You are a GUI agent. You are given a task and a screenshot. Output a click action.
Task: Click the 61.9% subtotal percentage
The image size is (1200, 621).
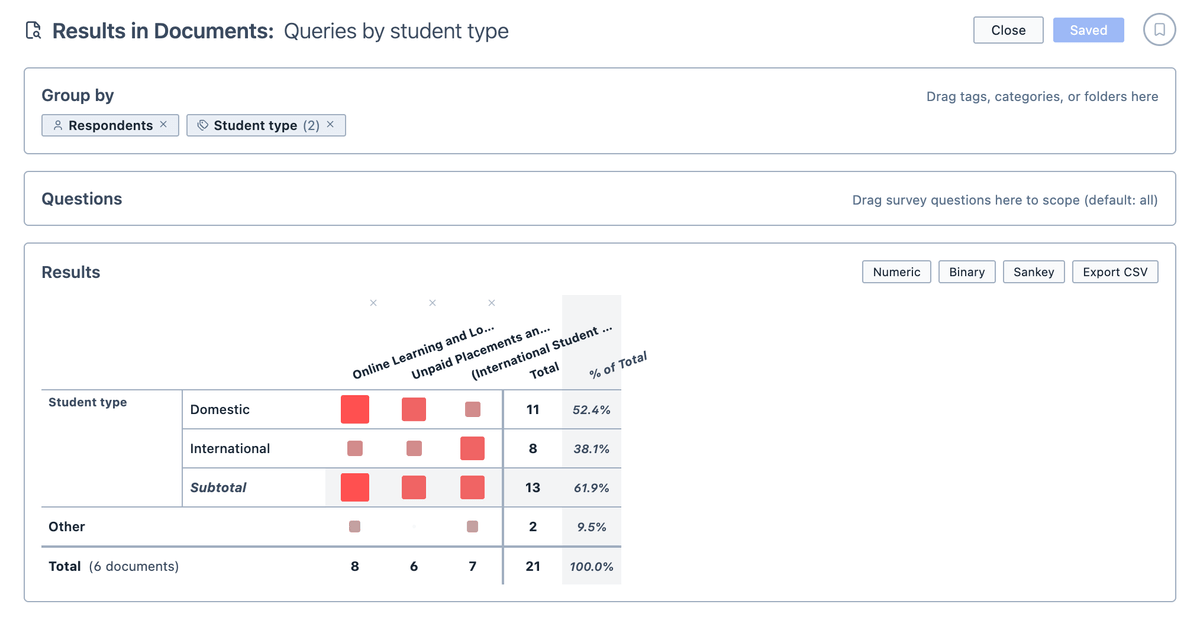click(x=591, y=488)
